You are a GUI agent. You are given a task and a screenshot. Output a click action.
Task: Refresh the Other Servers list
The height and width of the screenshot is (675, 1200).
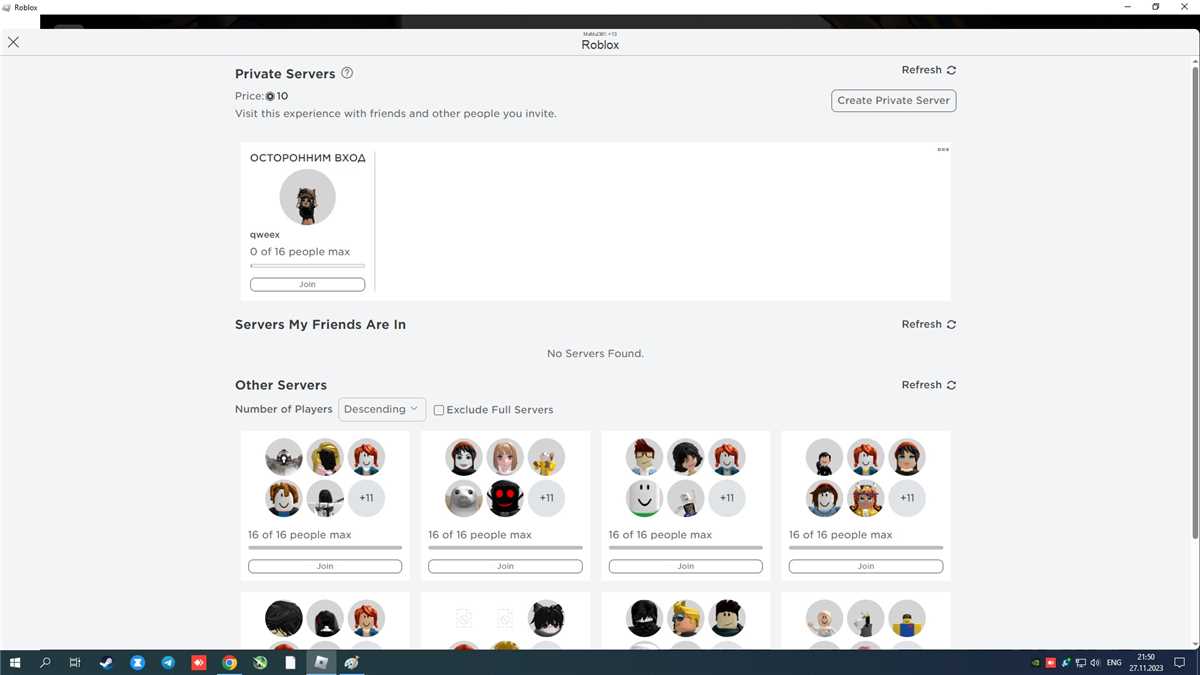[x=929, y=385]
